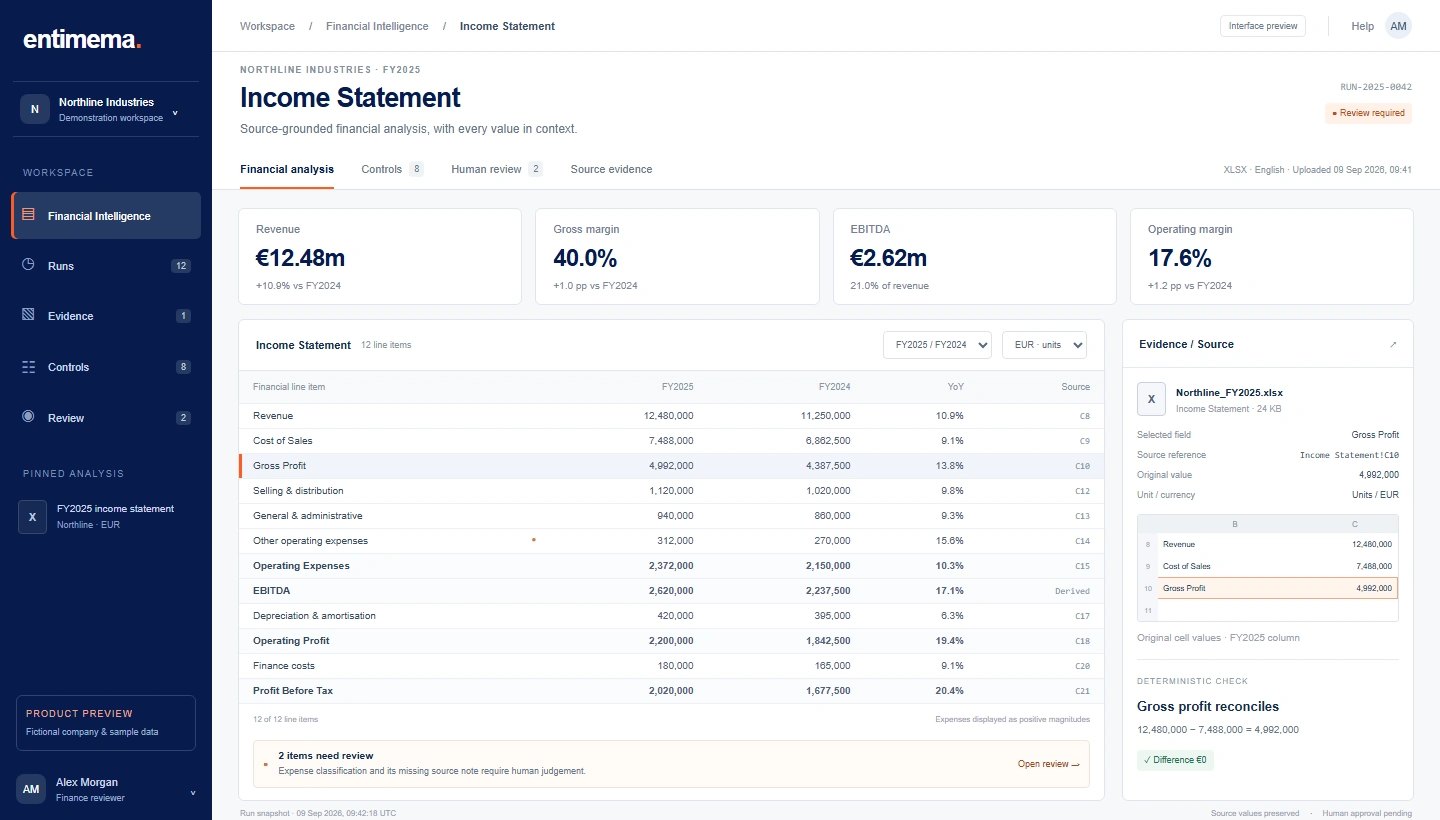The image size is (1440, 820).
Task: Open the FY2025 / FY2024 period dropdown
Action: click(937, 345)
